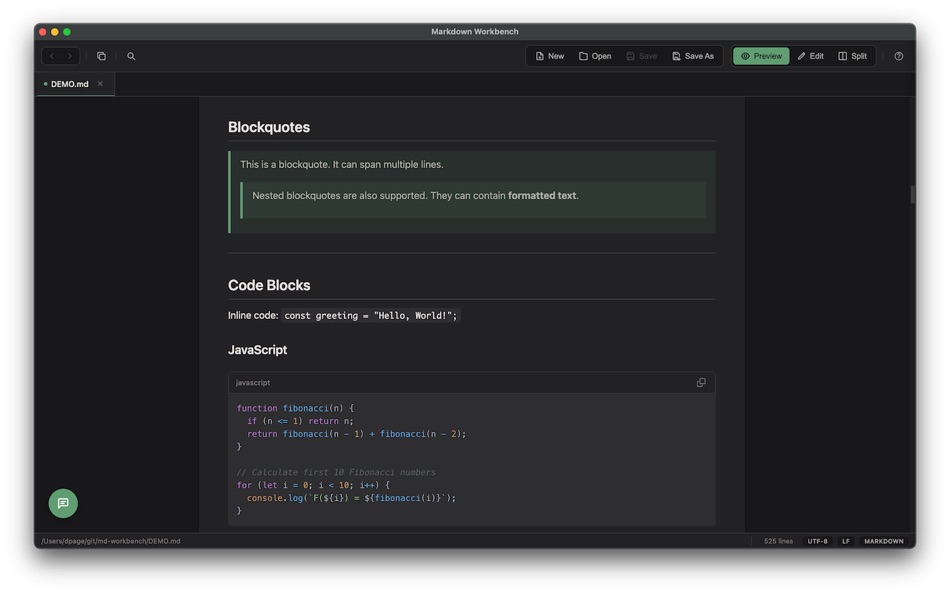Change the UTF-8 encoding in the status bar
Image resolution: width=950 pixels, height=594 pixels.
(x=817, y=540)
